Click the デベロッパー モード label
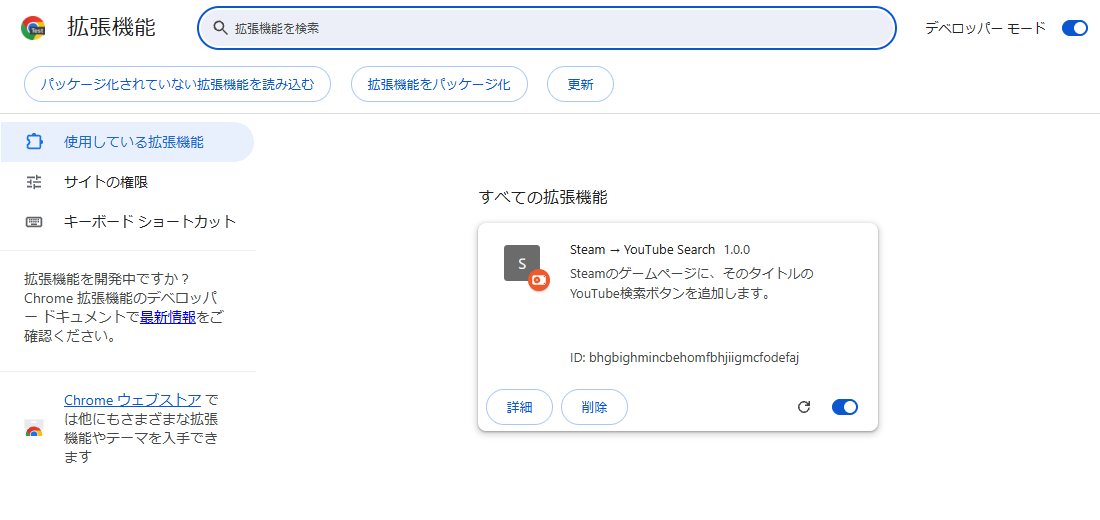This screenshot has width=1100, height=520. (985, 28)
